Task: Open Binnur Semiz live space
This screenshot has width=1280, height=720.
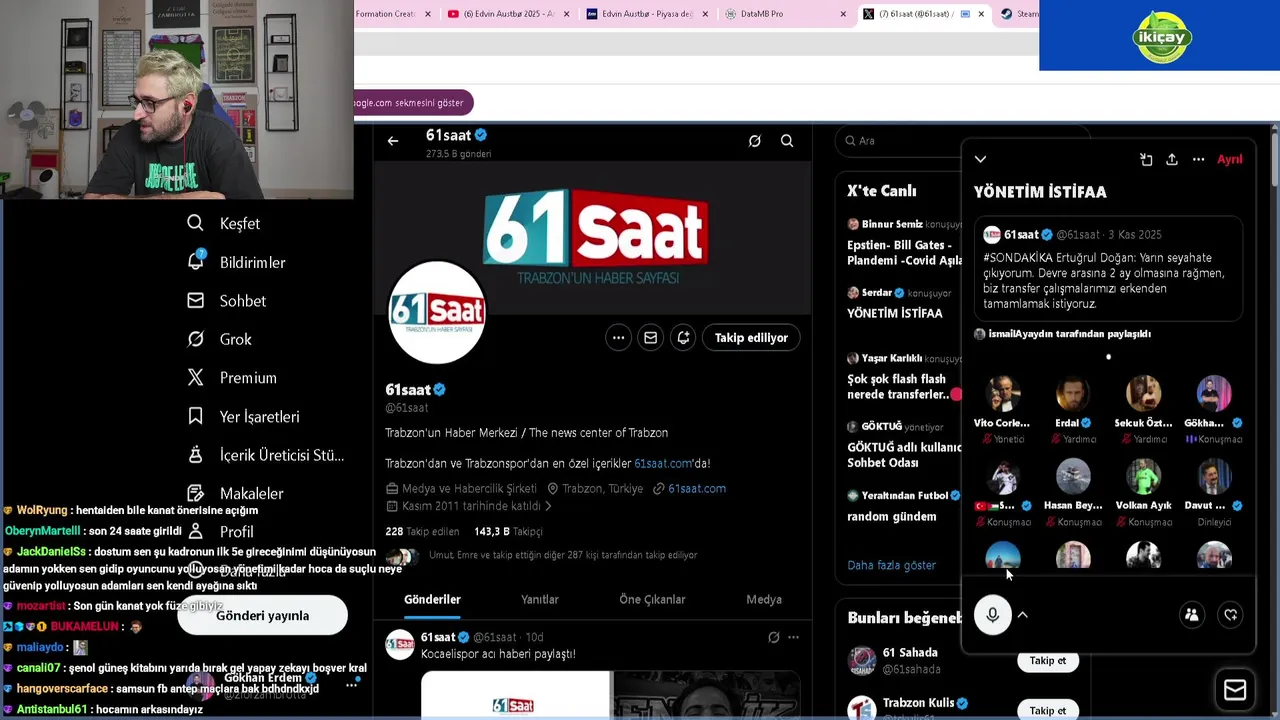Action: click(x=904, y=242)
